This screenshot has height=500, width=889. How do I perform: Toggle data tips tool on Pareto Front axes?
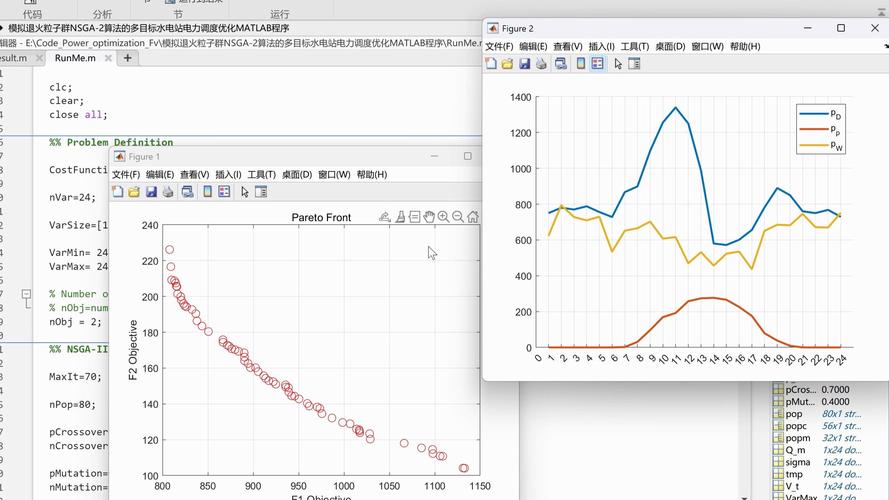pyautogui.click(x=414, y=217)
